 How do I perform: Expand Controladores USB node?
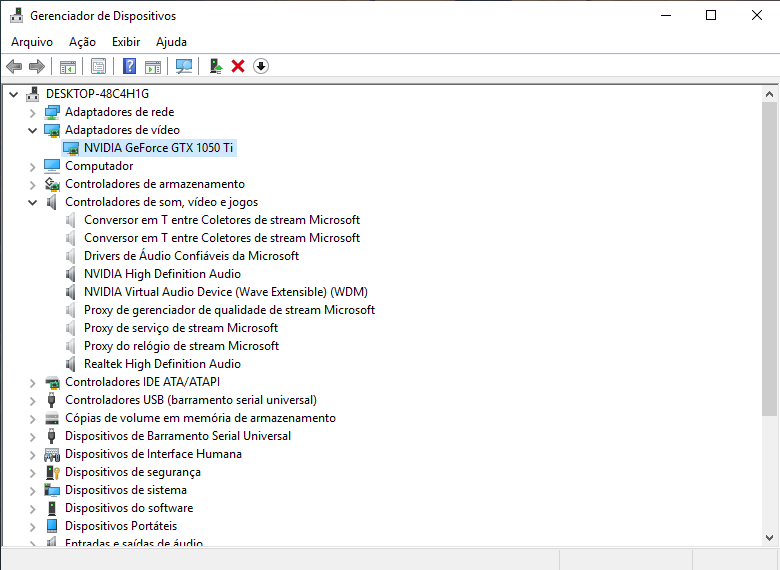[33, 400]
